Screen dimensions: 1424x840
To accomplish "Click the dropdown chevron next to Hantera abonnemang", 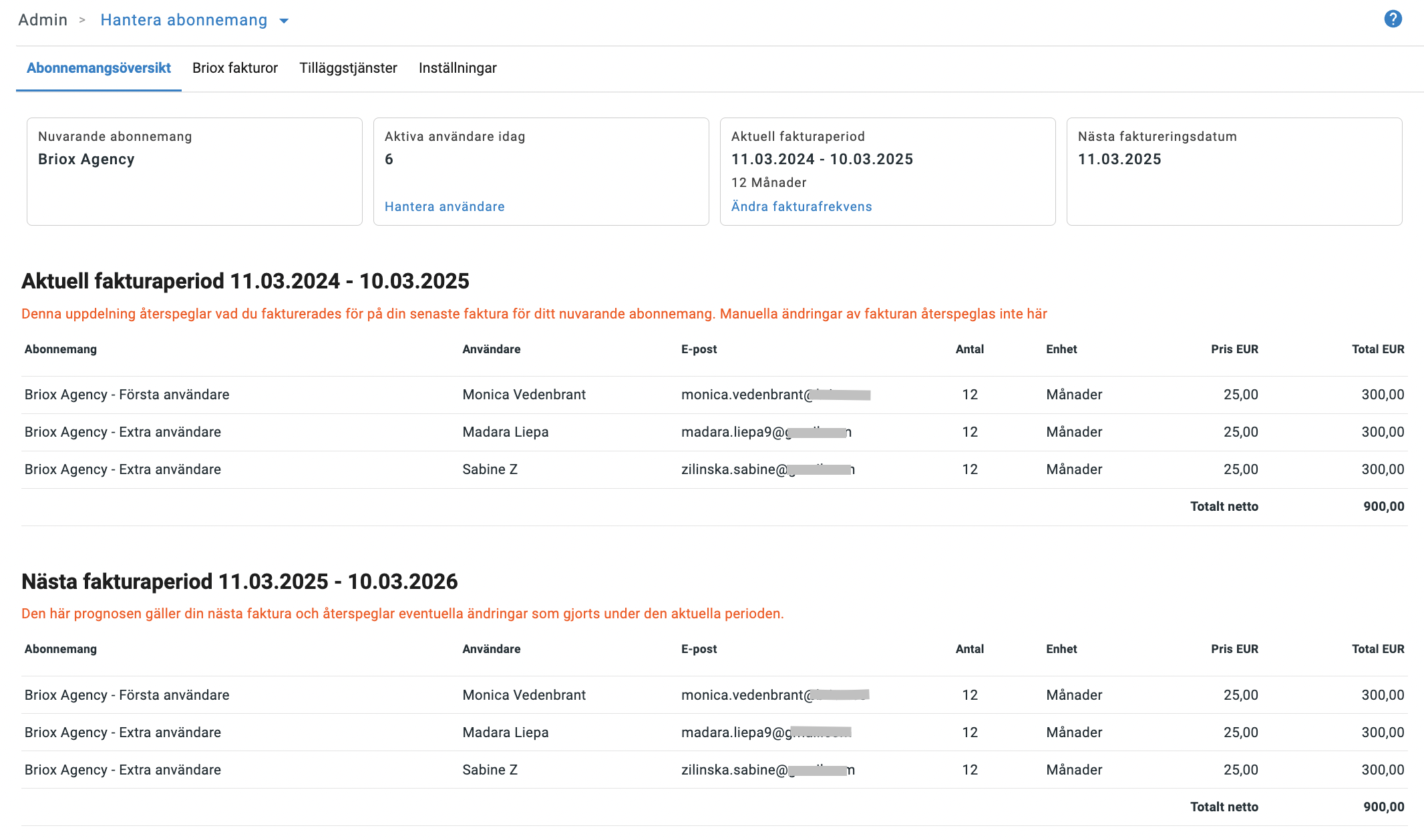I will pos(284,20).
